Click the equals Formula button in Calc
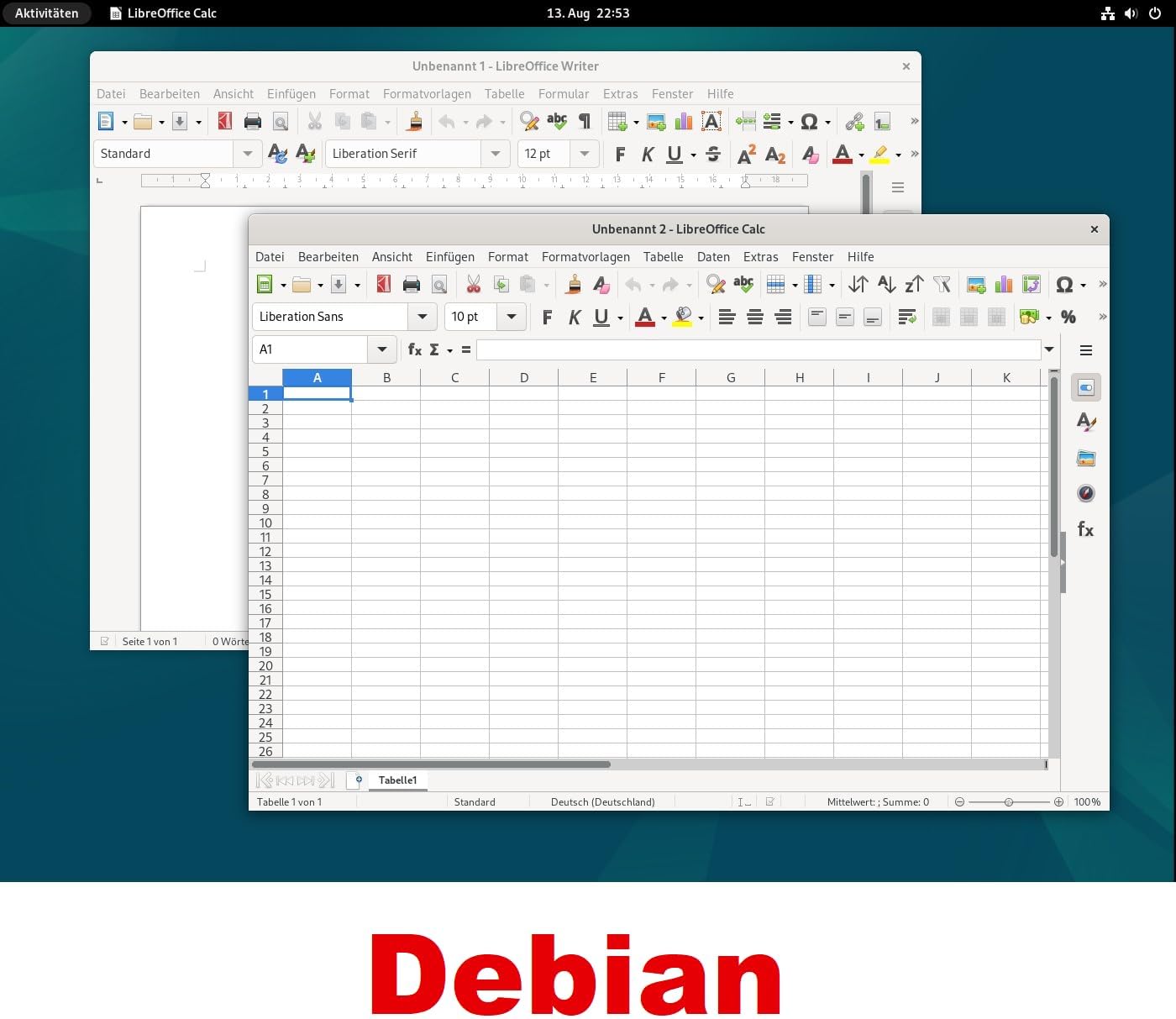The height and width of the screenshot is (1019, 1176). [466, 349]
